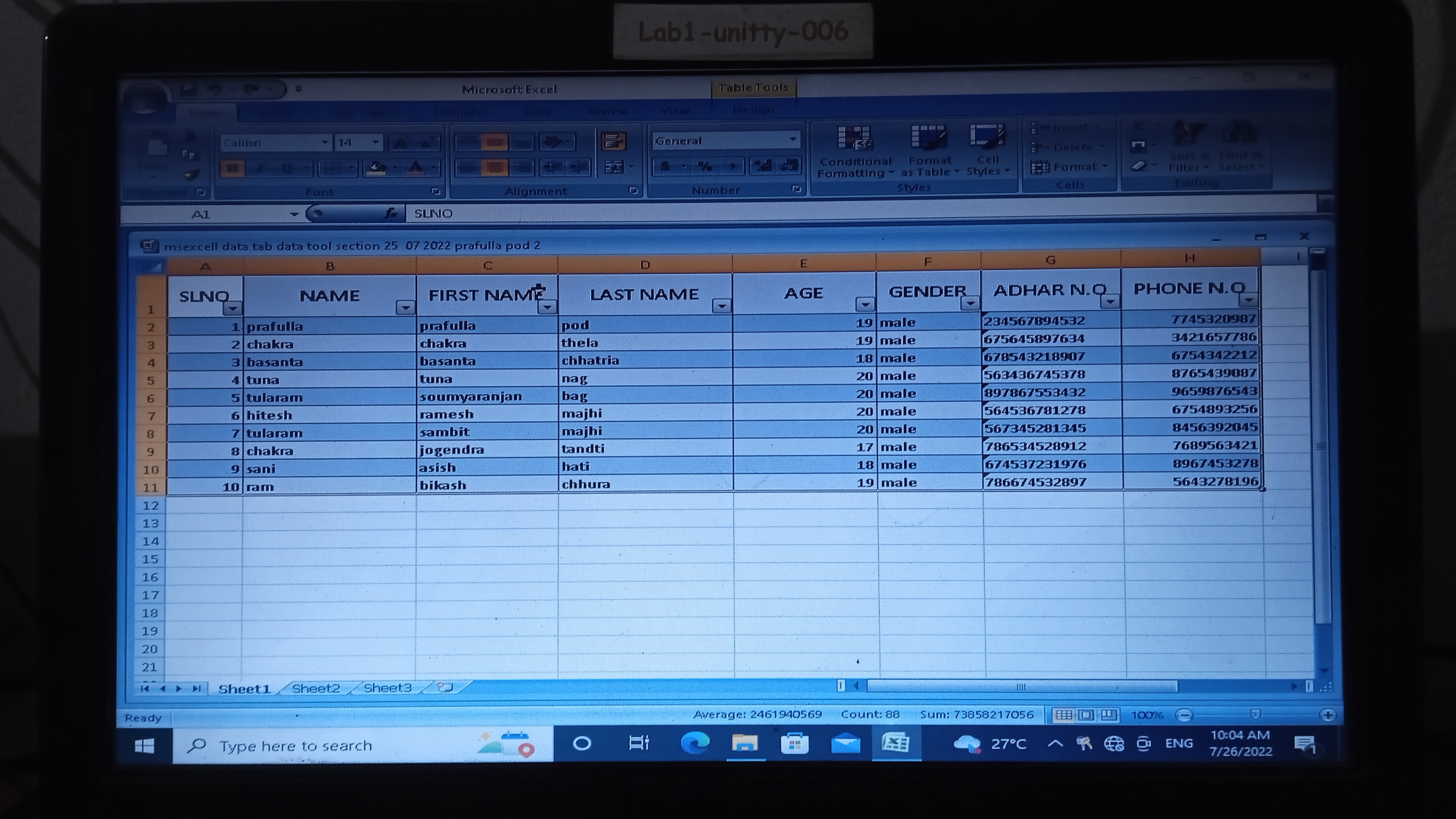Open the AGE column filter dropdown
1456x819 pixels.
(x=864, y=305)
